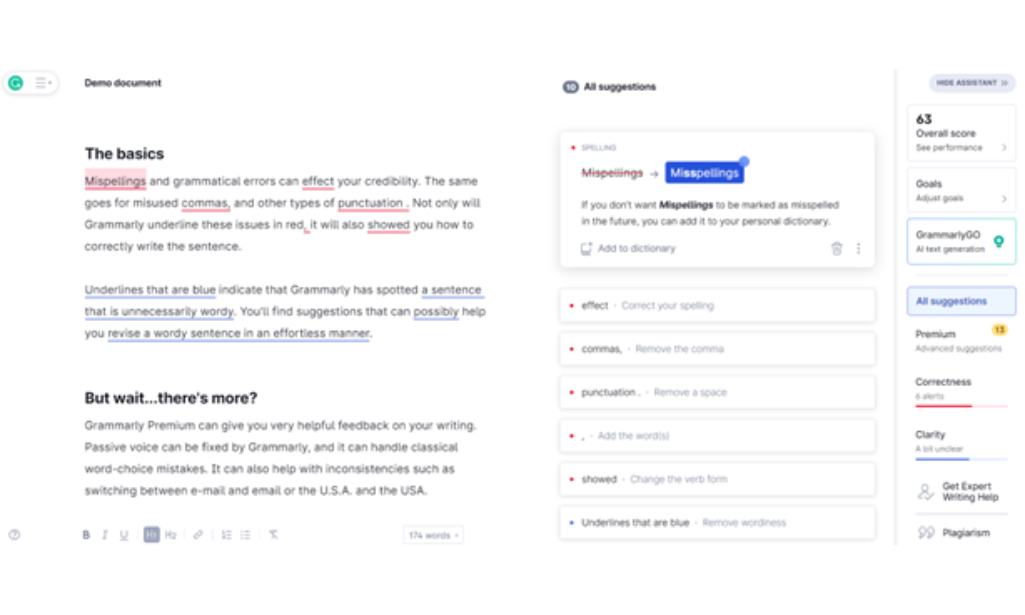Toggle Heading 1 formatting off

[150, 534]
